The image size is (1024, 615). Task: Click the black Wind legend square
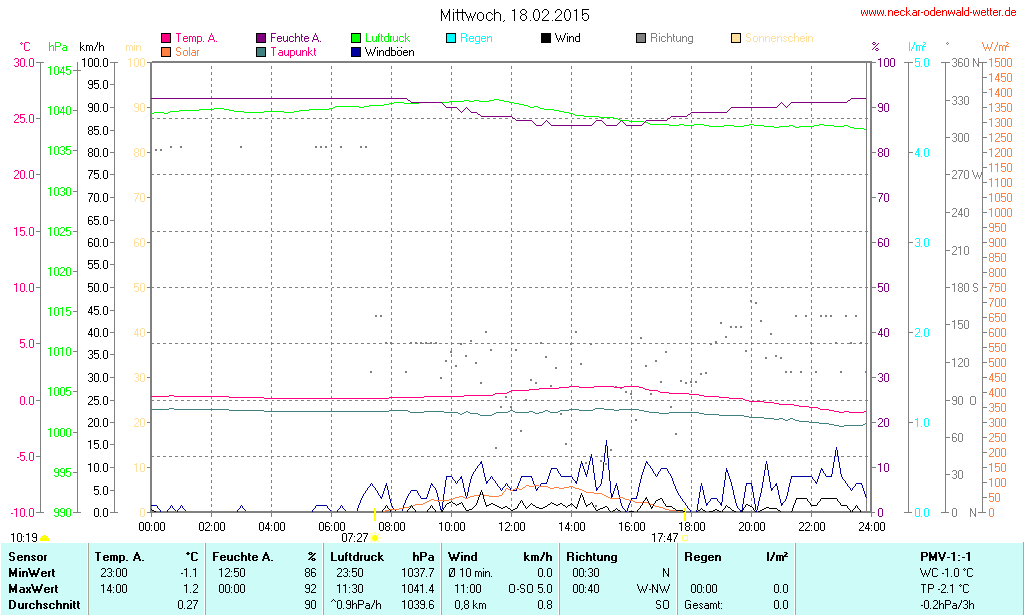pos(546,39)
